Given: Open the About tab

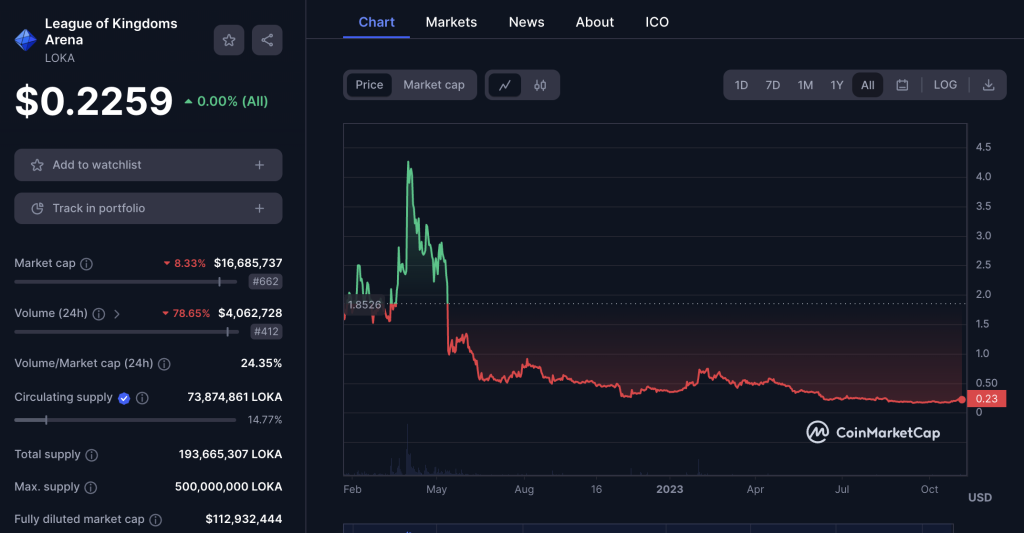Looking at the screenshot, I should (594, 22).
